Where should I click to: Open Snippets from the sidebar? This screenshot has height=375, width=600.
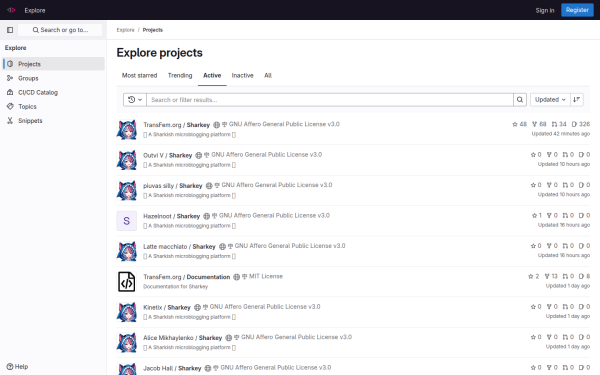point(54,121)
